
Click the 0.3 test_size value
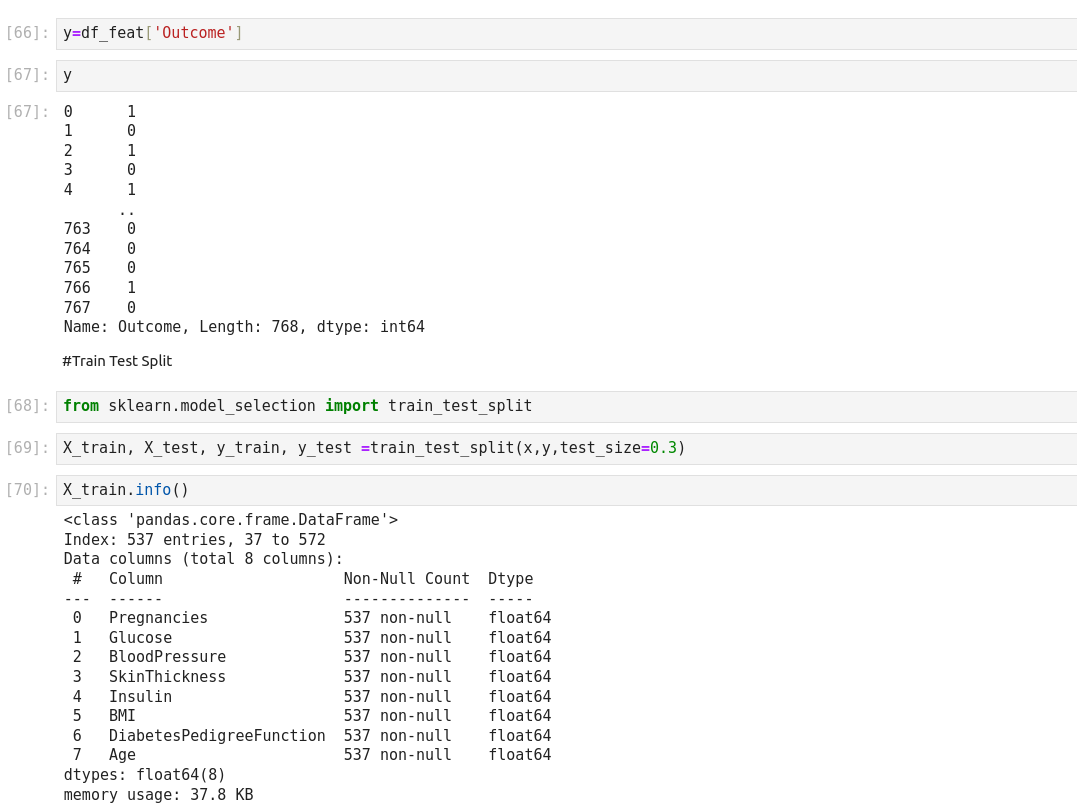click(x=663, y=448)
